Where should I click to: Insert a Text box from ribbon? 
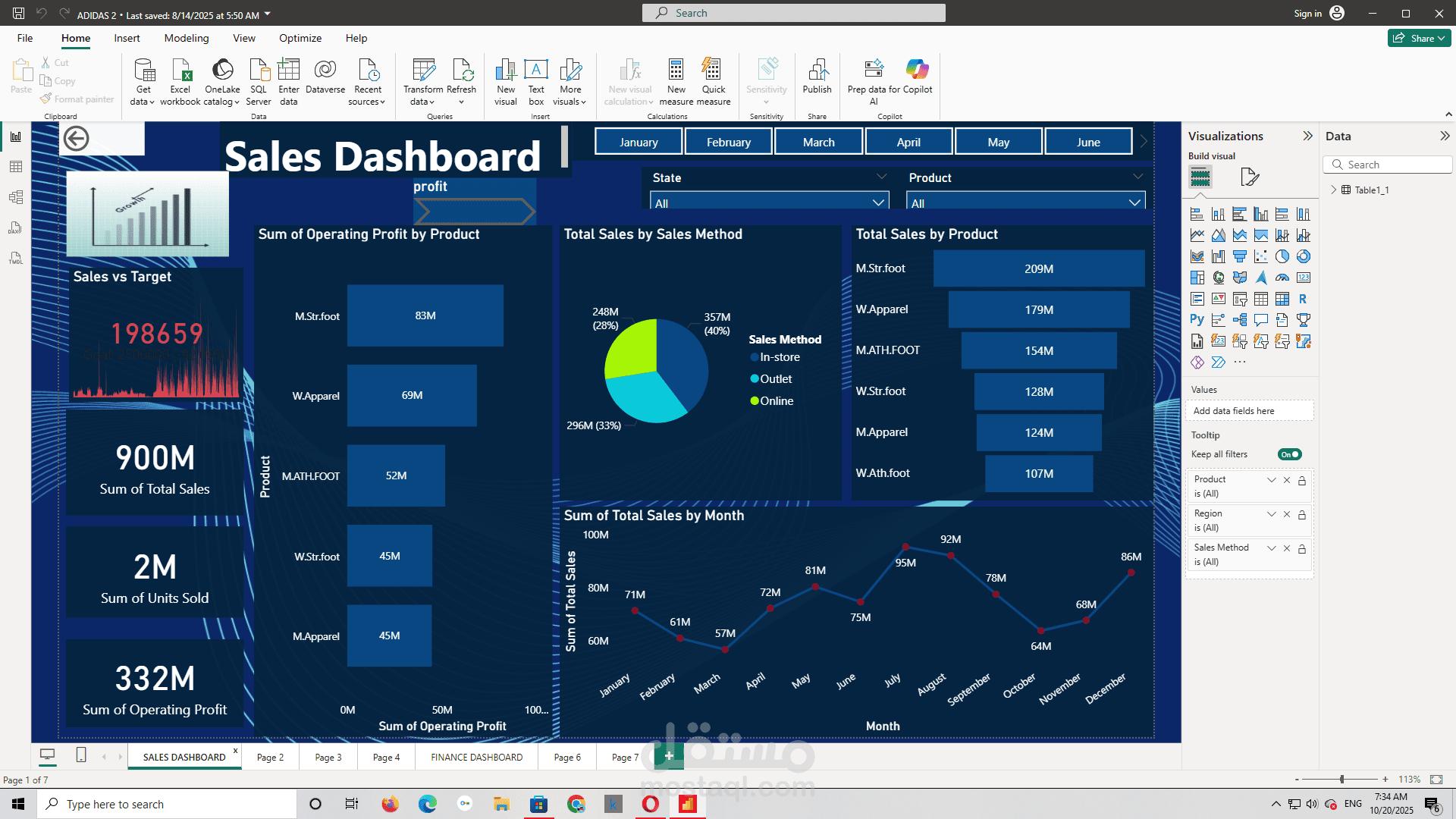point(536,82)
